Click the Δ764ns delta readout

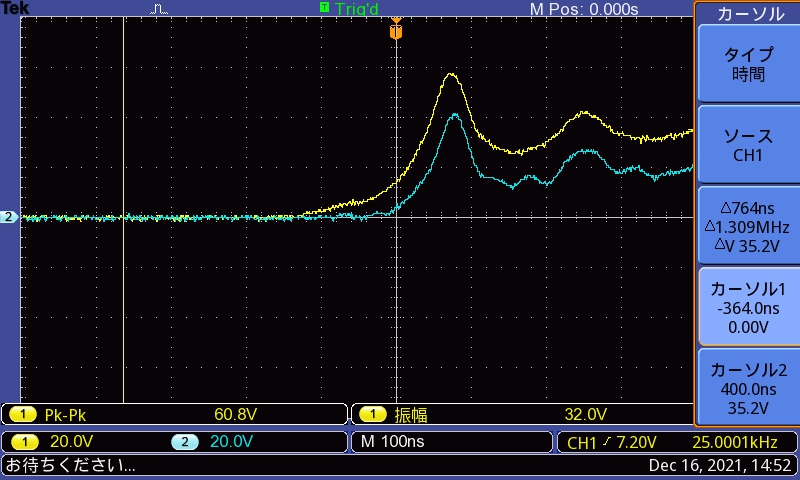pyautogui.click(x=747, y=208)
